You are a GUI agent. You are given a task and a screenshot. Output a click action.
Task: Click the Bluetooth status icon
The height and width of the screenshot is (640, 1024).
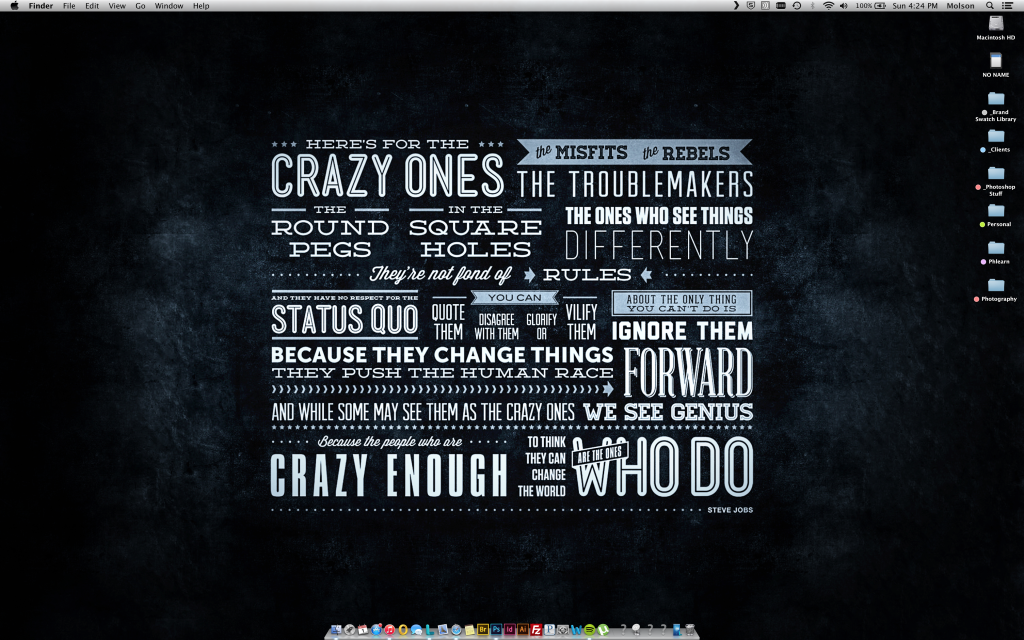812,6
